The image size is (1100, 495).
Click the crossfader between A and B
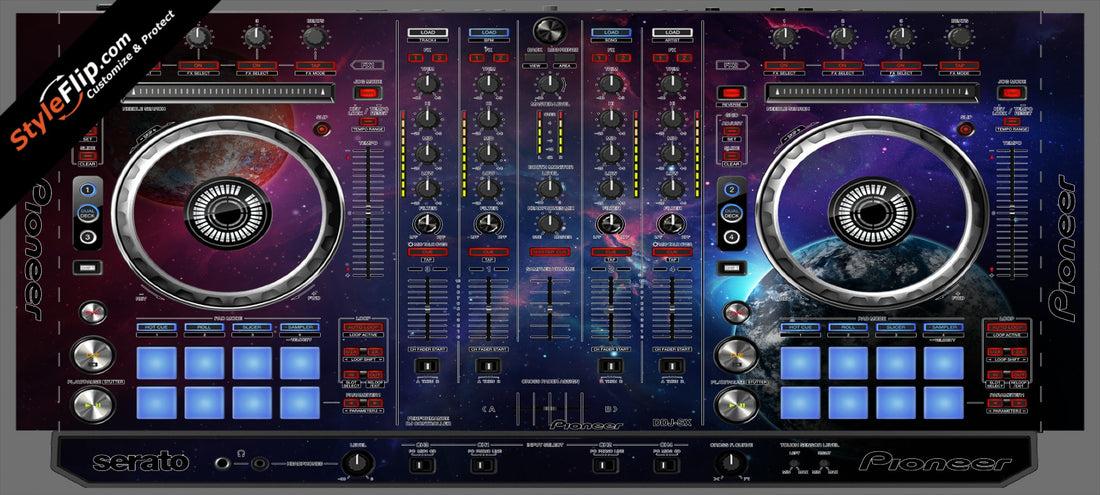coord(549,407)
